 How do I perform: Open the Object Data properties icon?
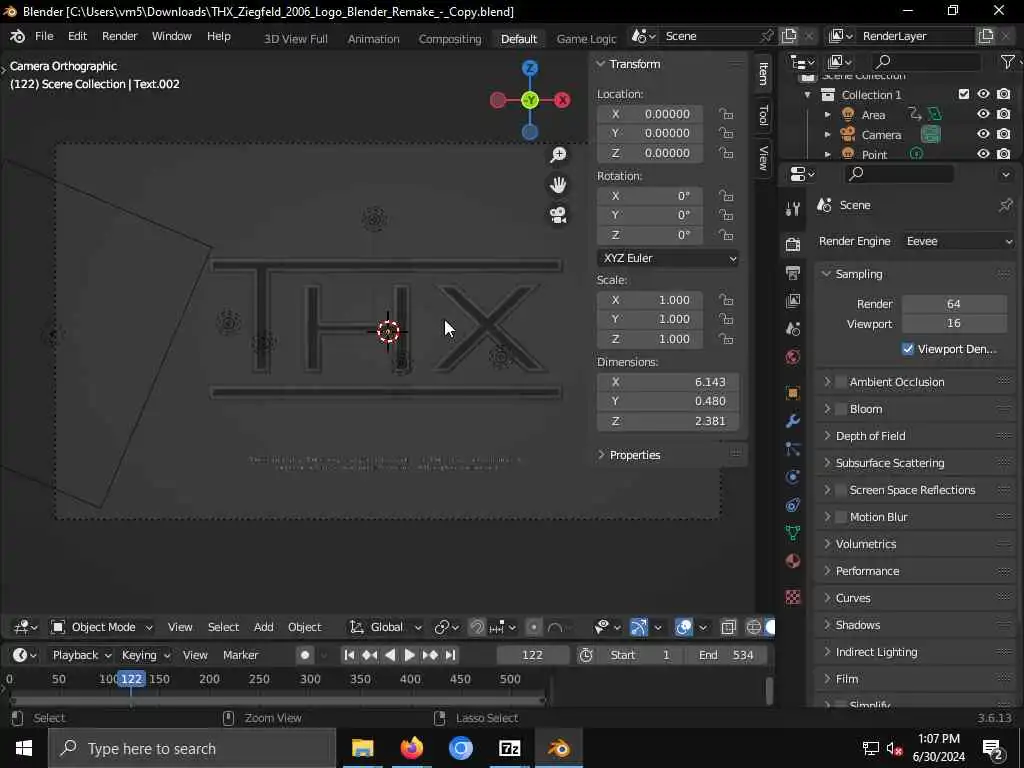[793, 533]
